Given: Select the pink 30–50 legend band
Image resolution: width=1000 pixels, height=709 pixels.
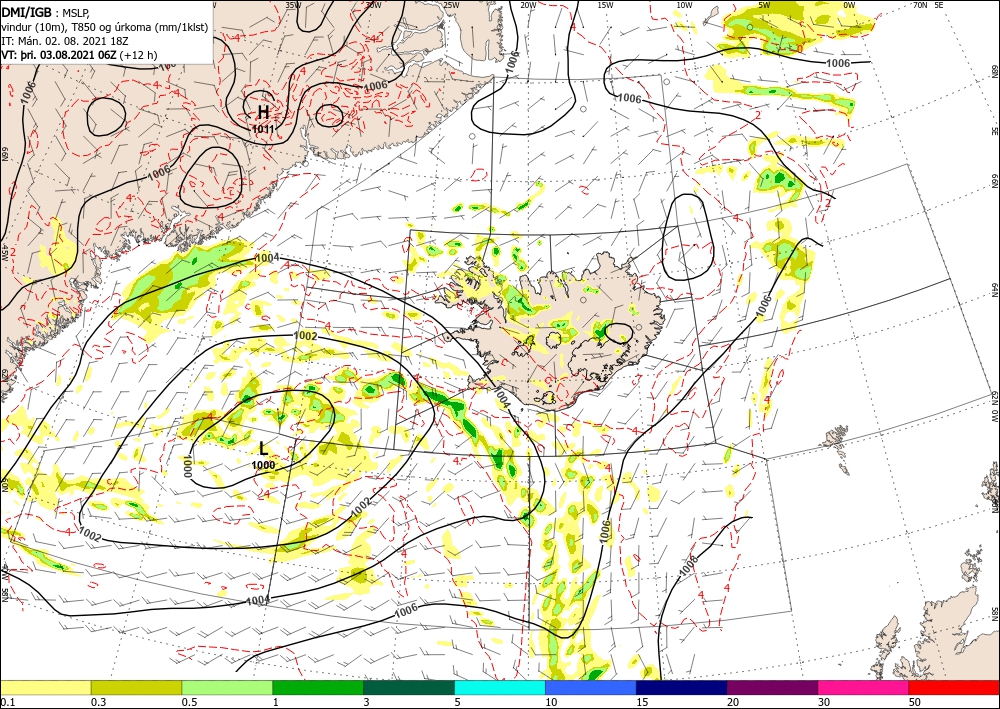Looking at the screenshot, I should [x=864, y=687].
